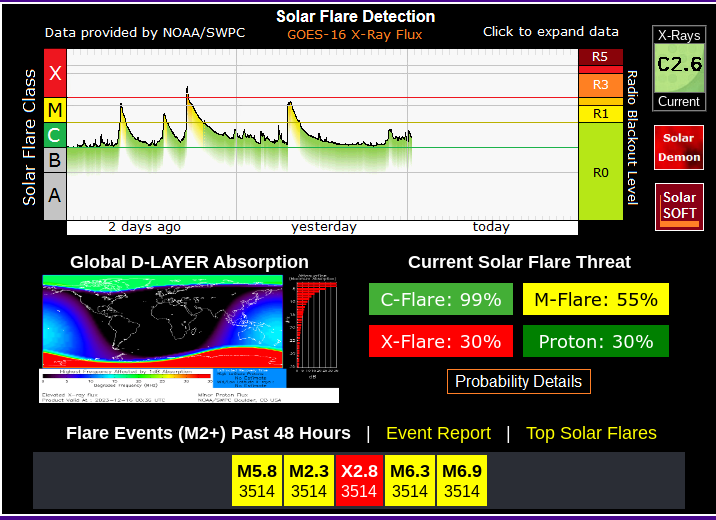Image resolution: width=716 pixels, height=520 pixels.
Task: Click the 'Click to expand data' text
Action: pos(551,32)
